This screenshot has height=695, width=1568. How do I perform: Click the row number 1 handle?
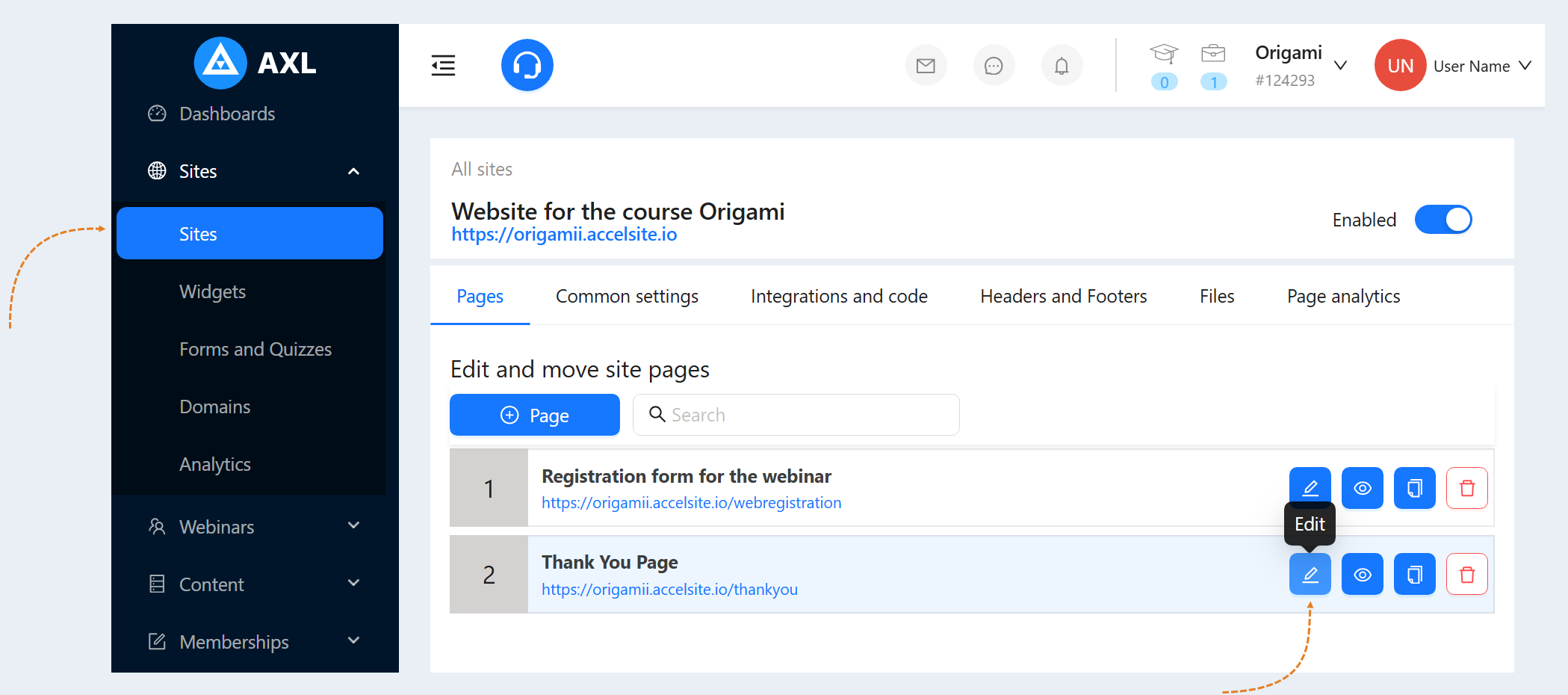[489, 488]
